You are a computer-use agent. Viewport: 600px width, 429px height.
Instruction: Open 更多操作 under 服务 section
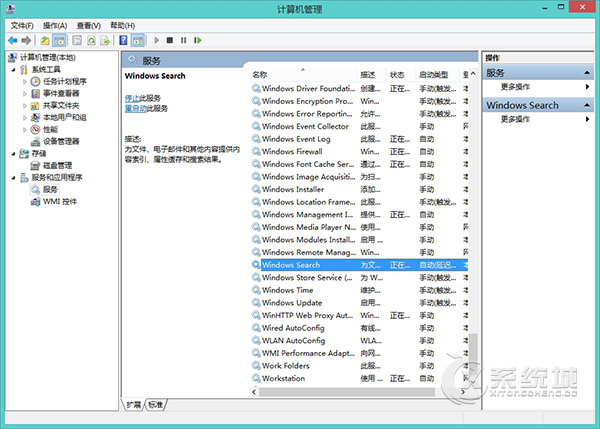[x=515, y=87]
